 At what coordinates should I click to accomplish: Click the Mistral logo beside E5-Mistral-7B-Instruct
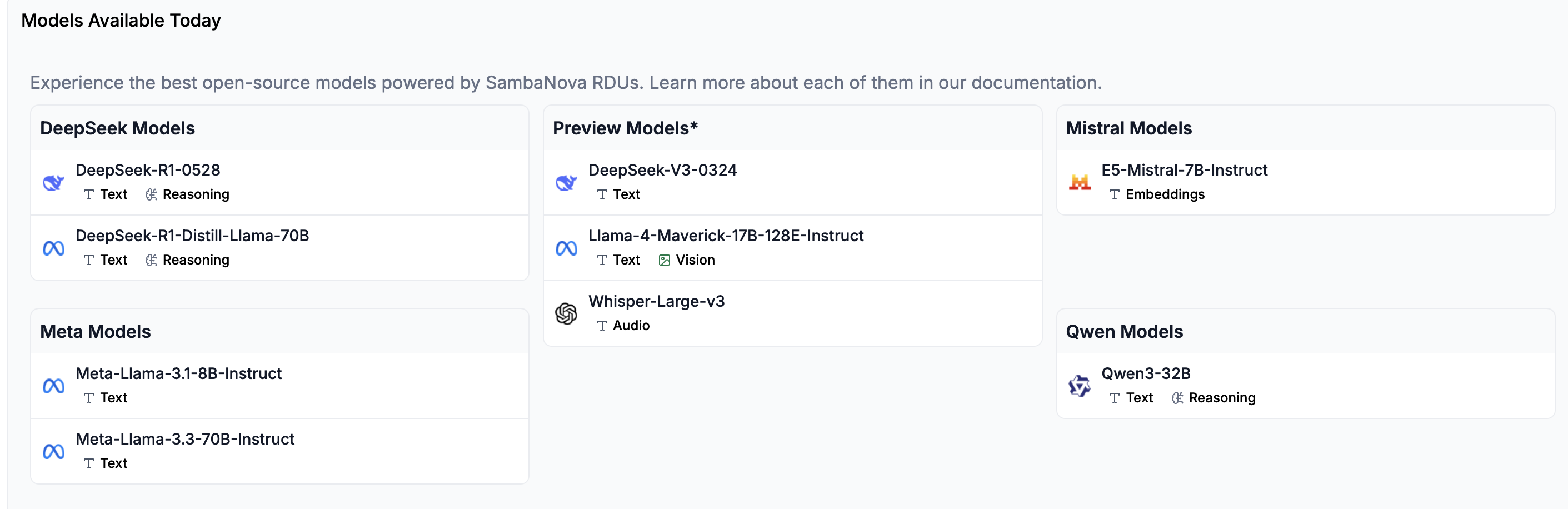[1079, 182]
